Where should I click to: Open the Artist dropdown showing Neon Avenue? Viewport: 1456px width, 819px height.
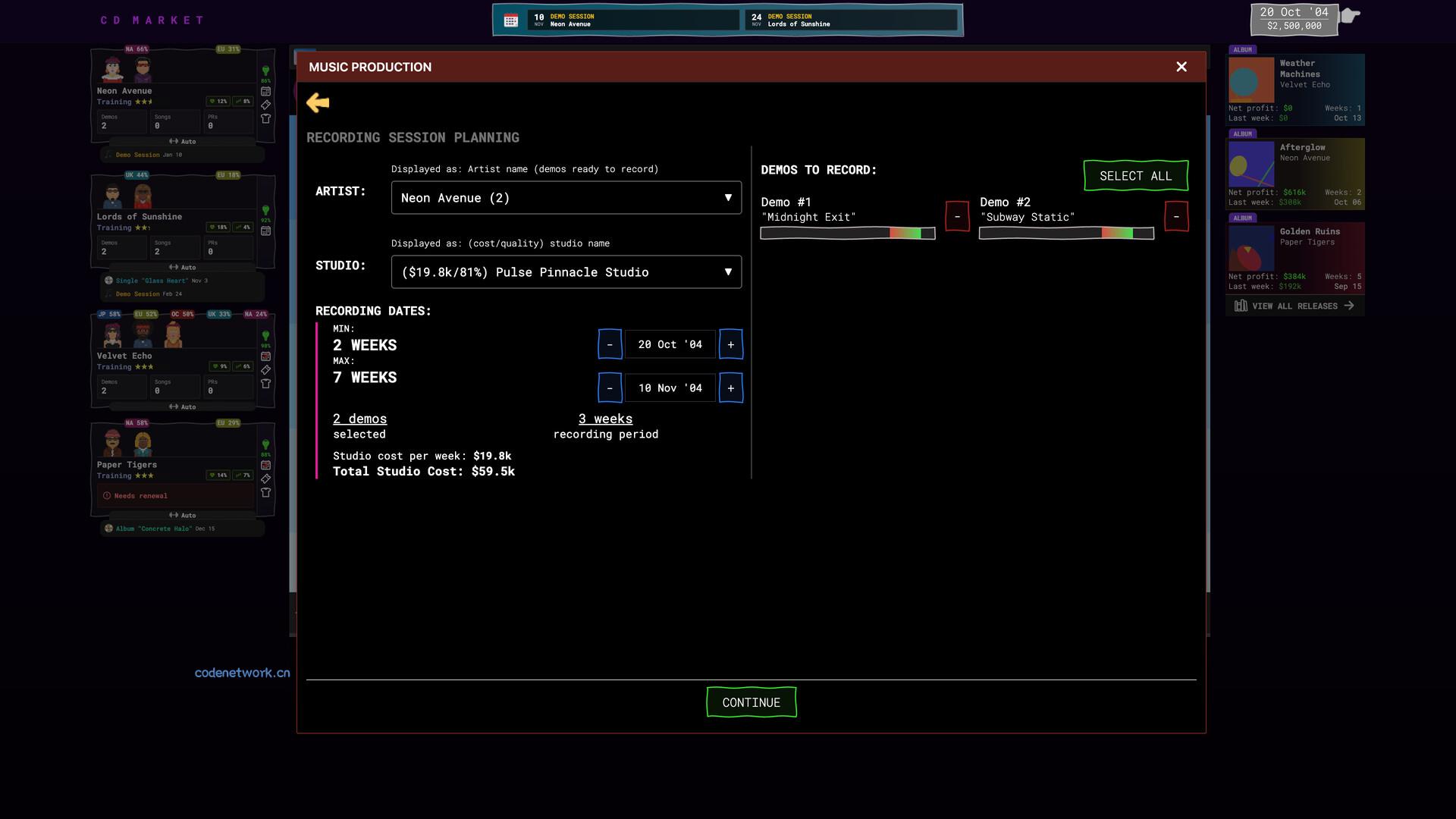pos(566,198)
